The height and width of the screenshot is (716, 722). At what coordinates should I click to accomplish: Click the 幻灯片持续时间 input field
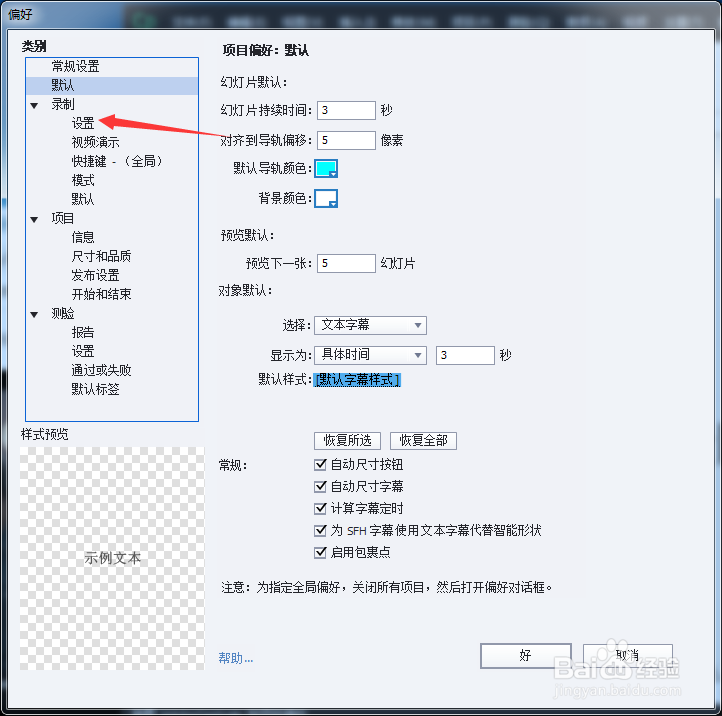346,111
